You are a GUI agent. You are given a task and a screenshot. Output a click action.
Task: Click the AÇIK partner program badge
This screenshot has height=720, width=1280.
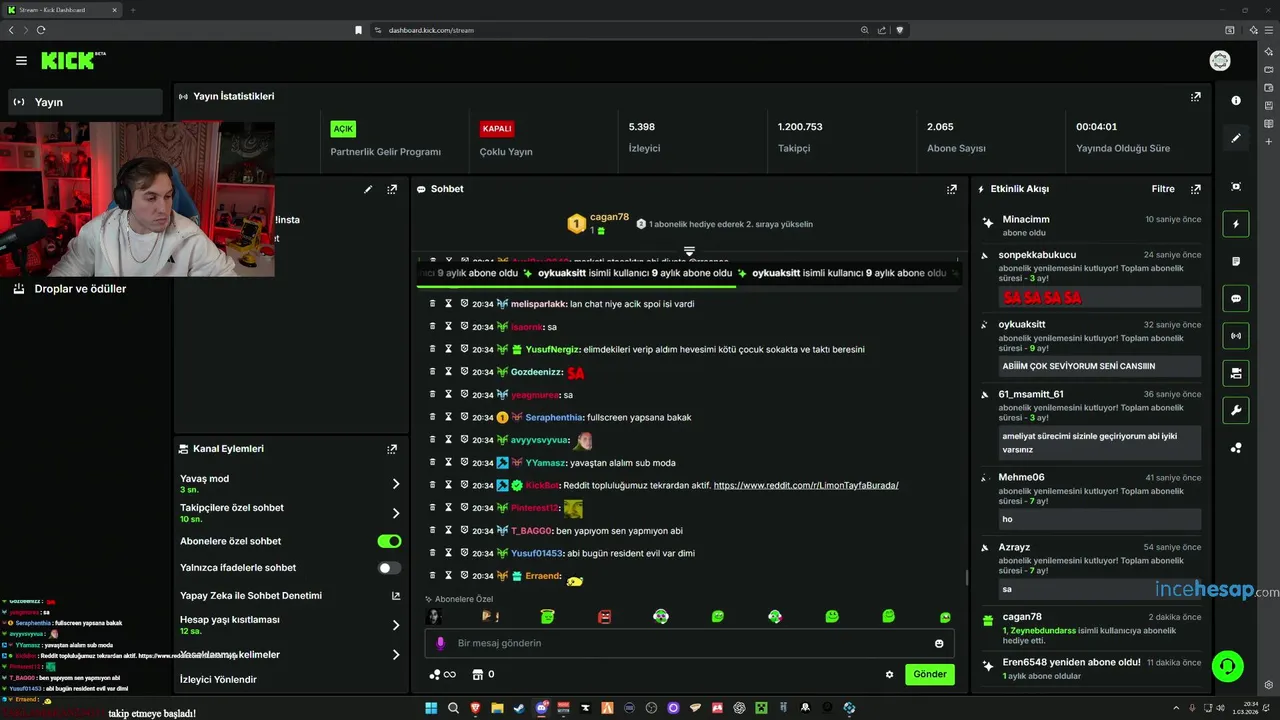pos(343,129)
